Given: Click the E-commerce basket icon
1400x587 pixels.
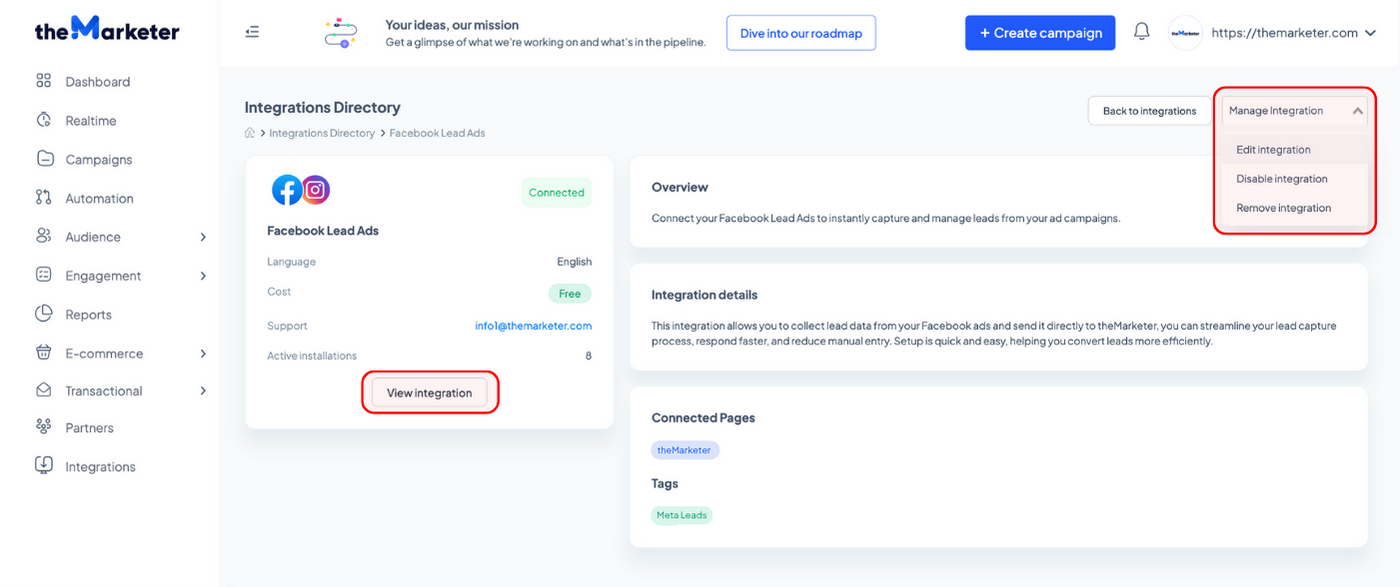Looking at the screenshot, I should [x=43, y=353].
